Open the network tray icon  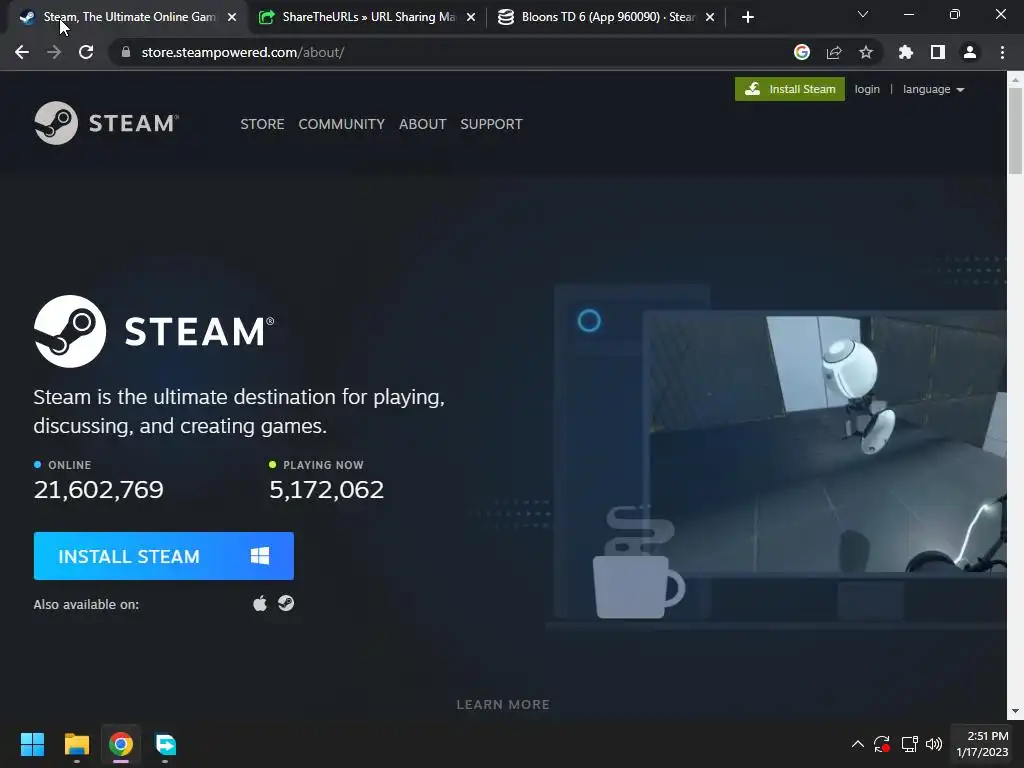click(x=909, y=744)
